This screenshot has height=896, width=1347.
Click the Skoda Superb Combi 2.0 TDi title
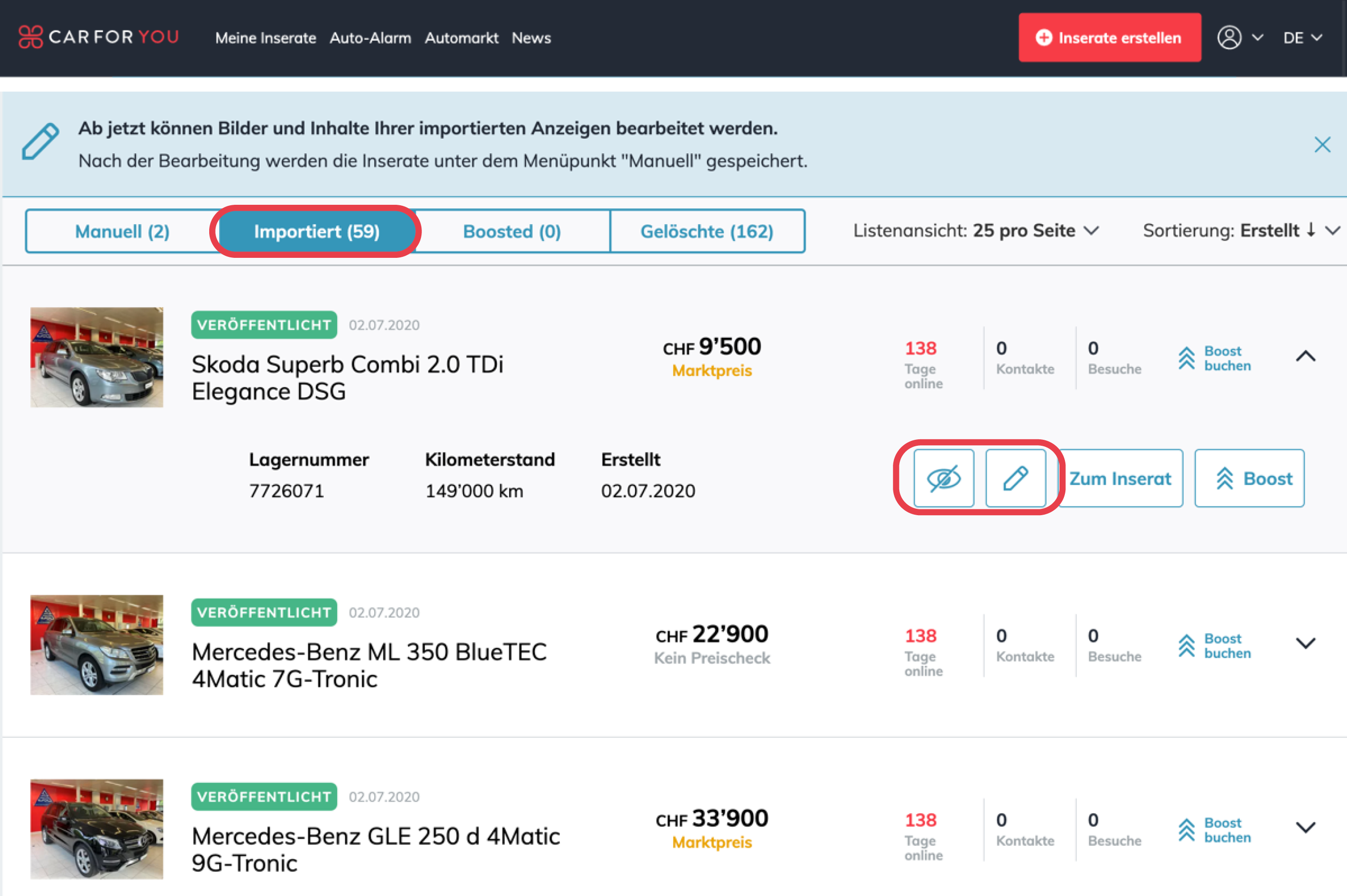(348, 378)
